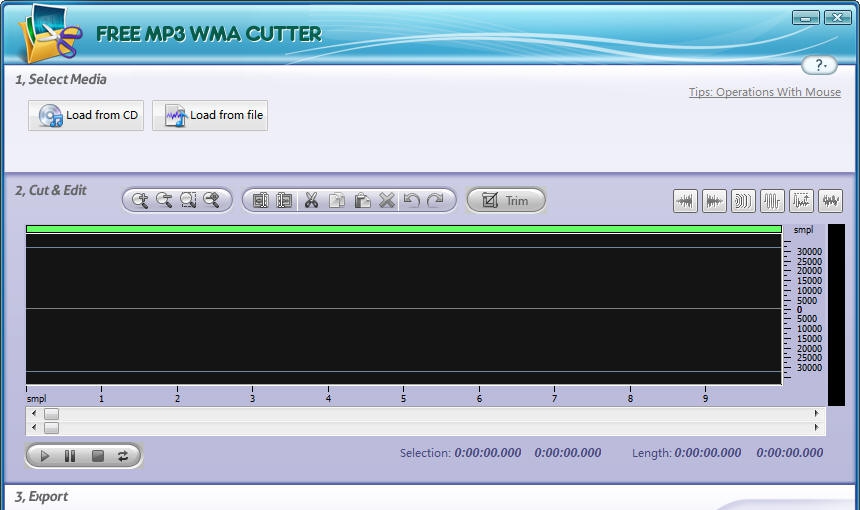Toggle the loop playback button
The width and height of the screenshot is (860, 510).
coord(123,456)
